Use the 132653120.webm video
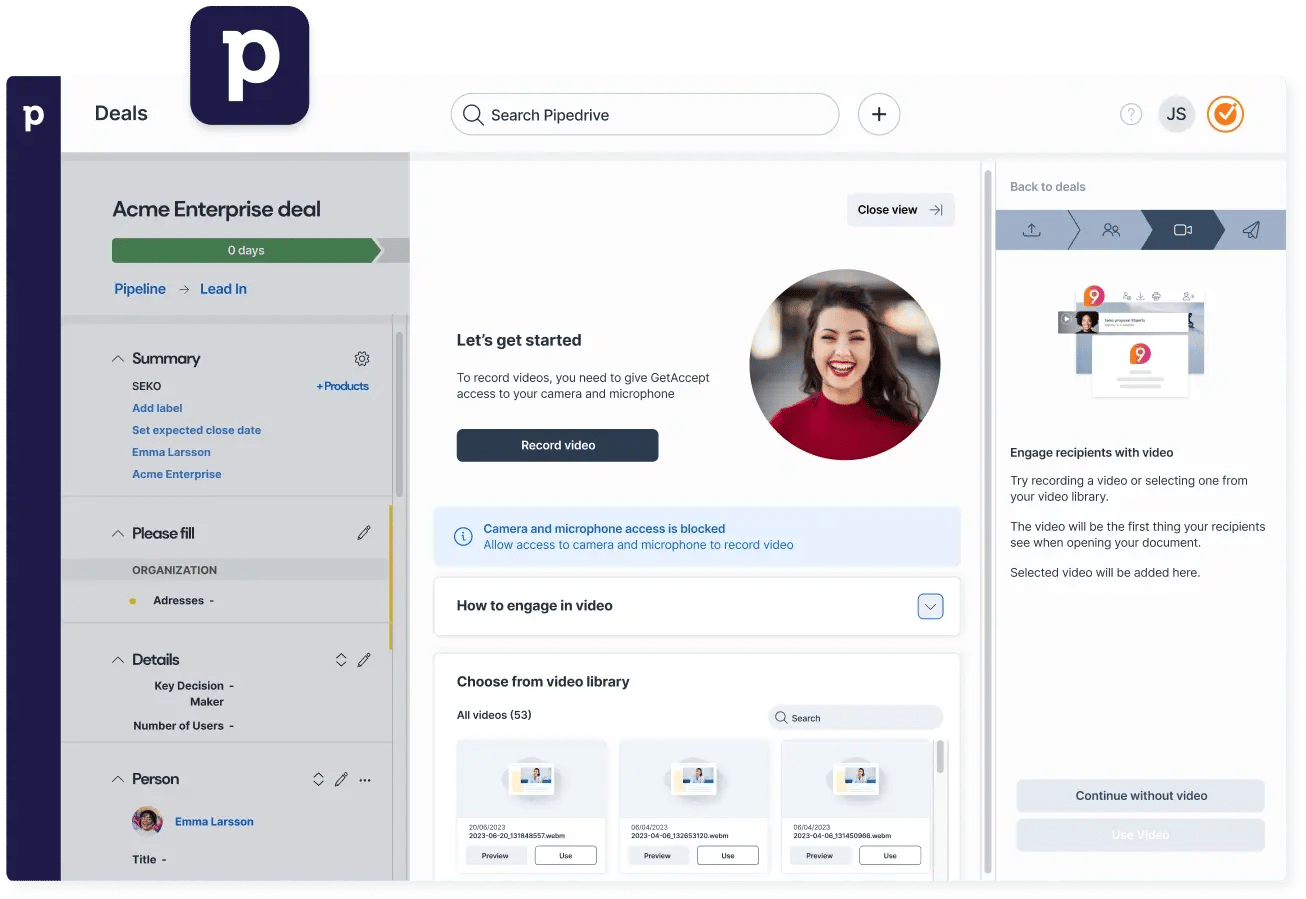The width and height of the screenshot is (1306, 899). [728, 856]
